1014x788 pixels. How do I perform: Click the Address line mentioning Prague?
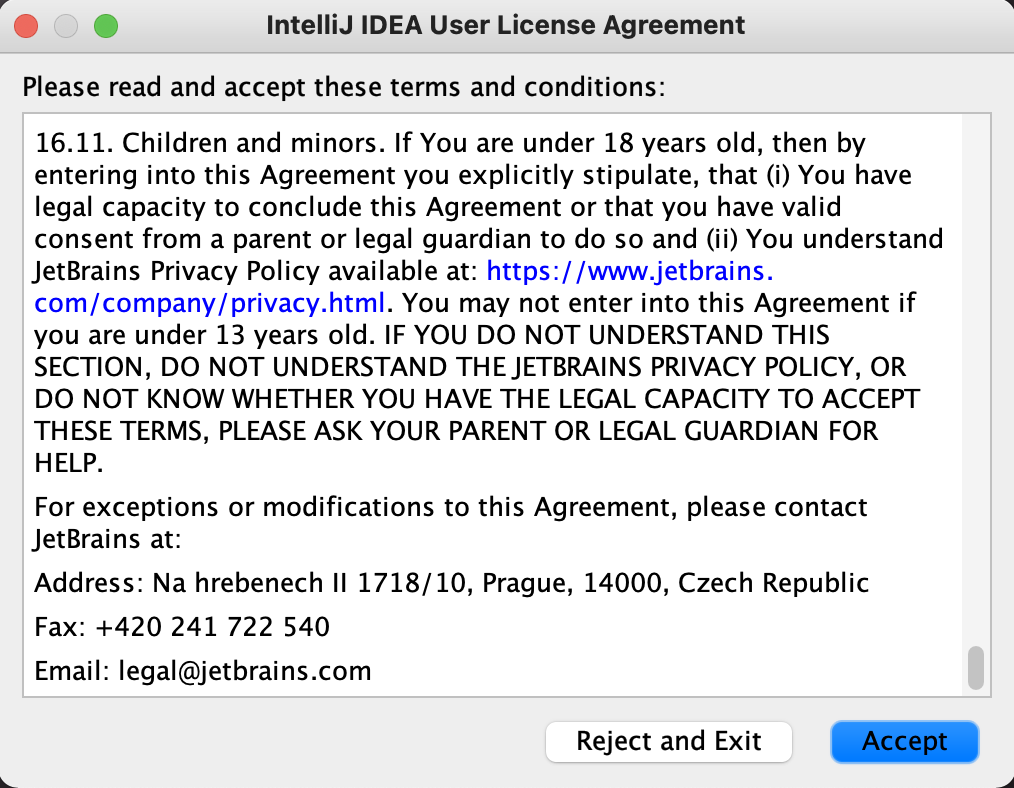[x=451, y=583]
